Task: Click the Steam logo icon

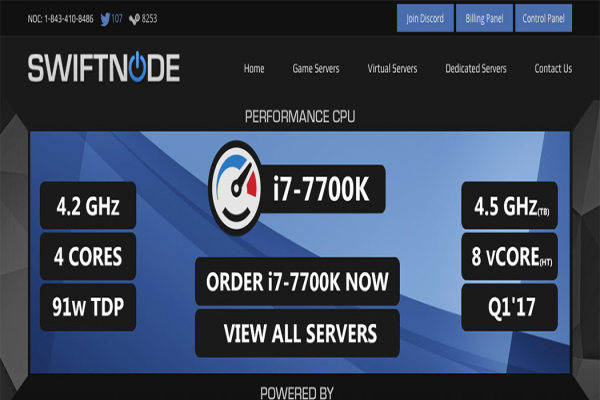Action: pos(134,19)
